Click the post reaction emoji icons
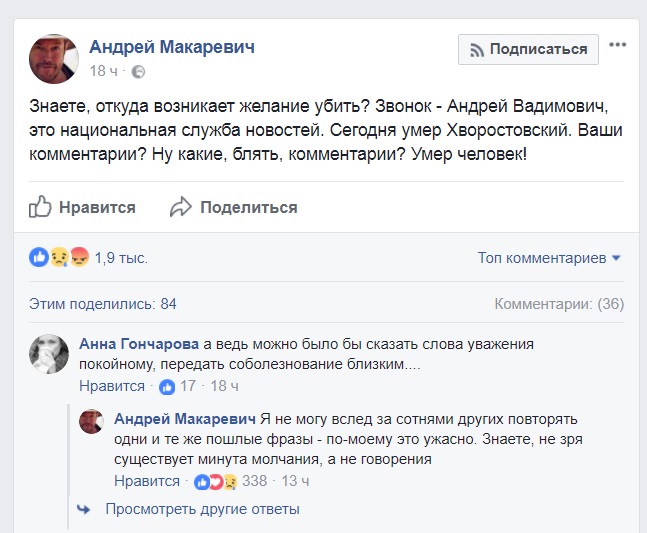Screen dimensions: 647x533 point(59,258)
